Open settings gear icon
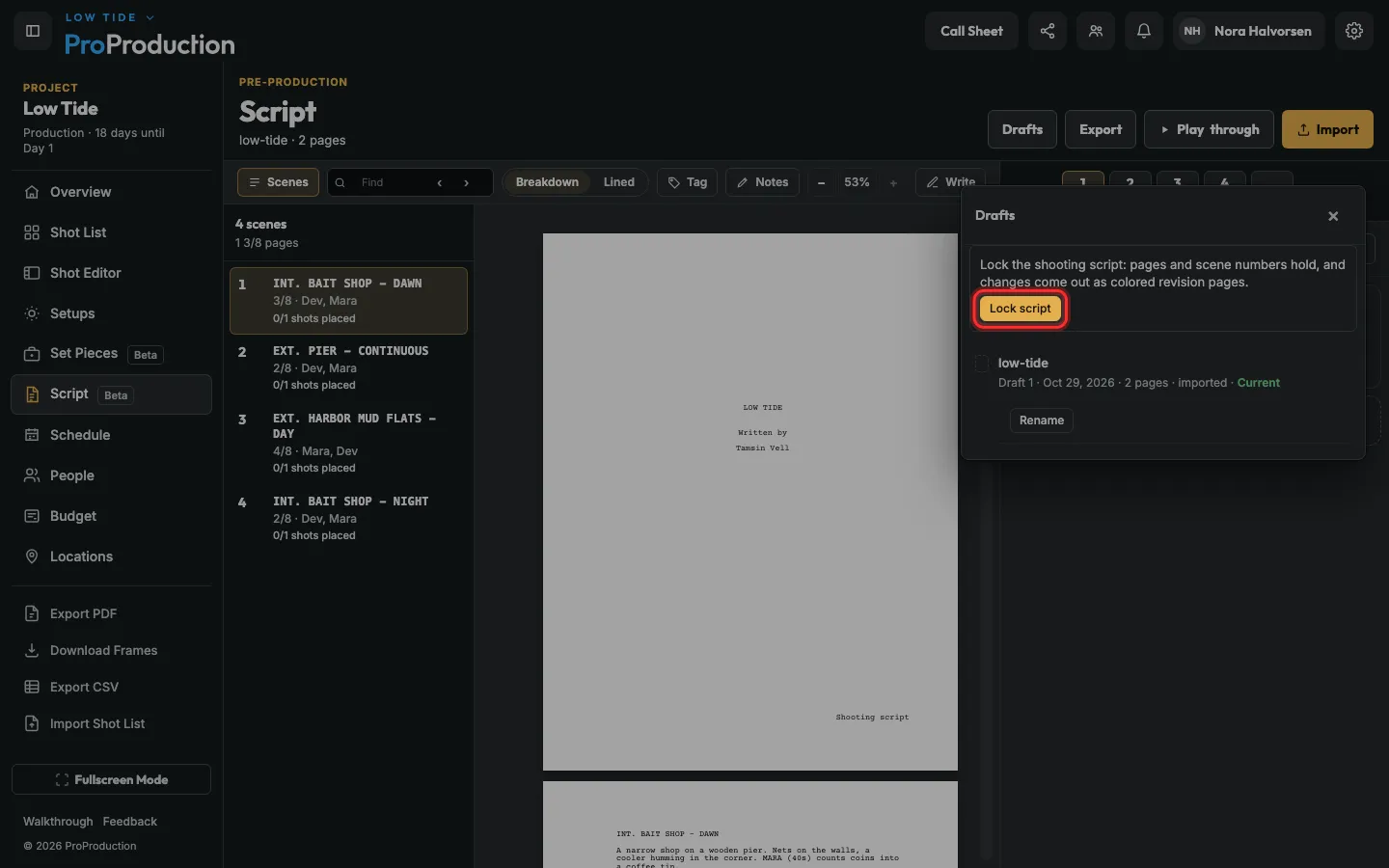 (1354, 31)
